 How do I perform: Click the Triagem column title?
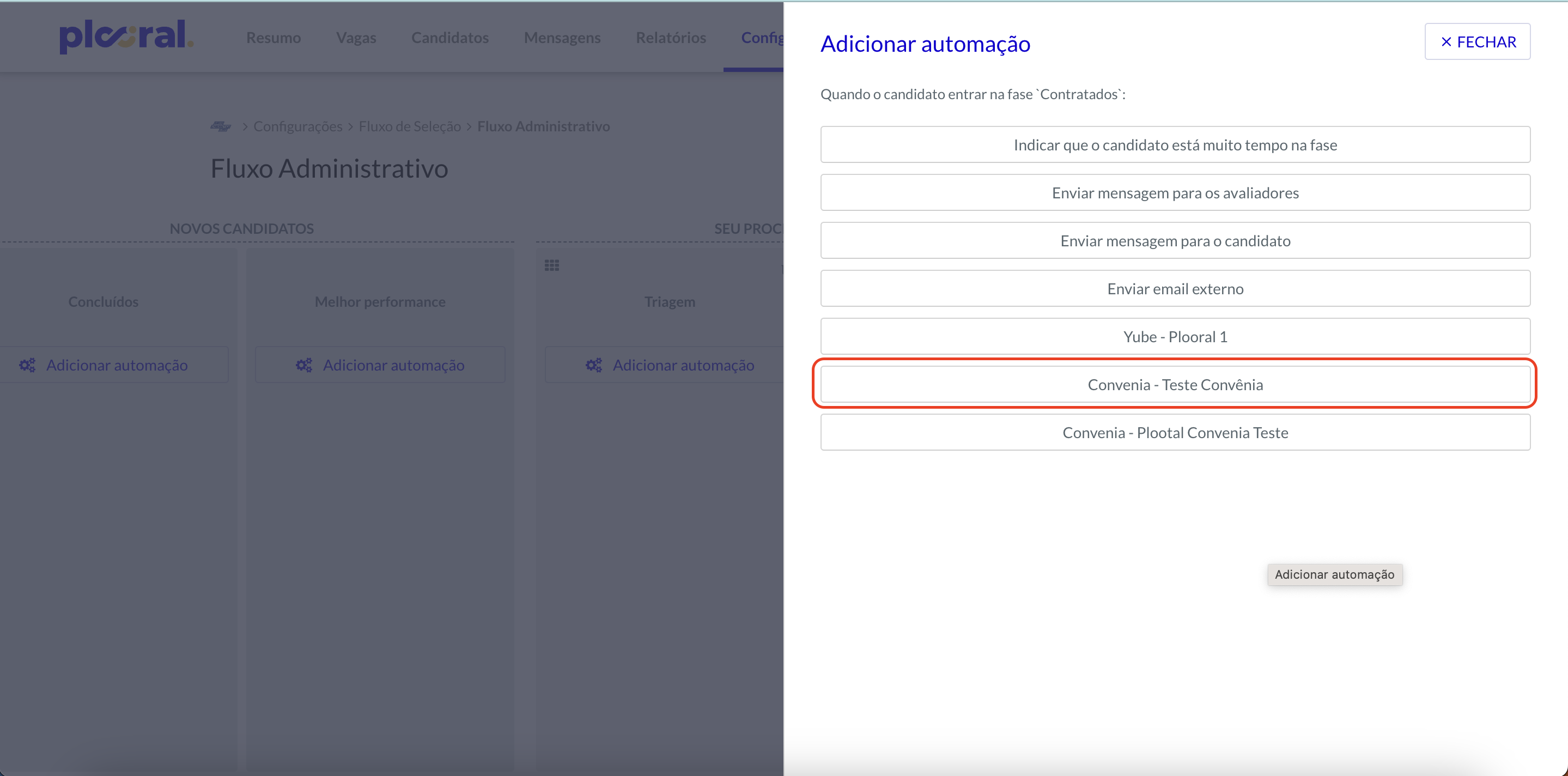click(x=670, y=301)
